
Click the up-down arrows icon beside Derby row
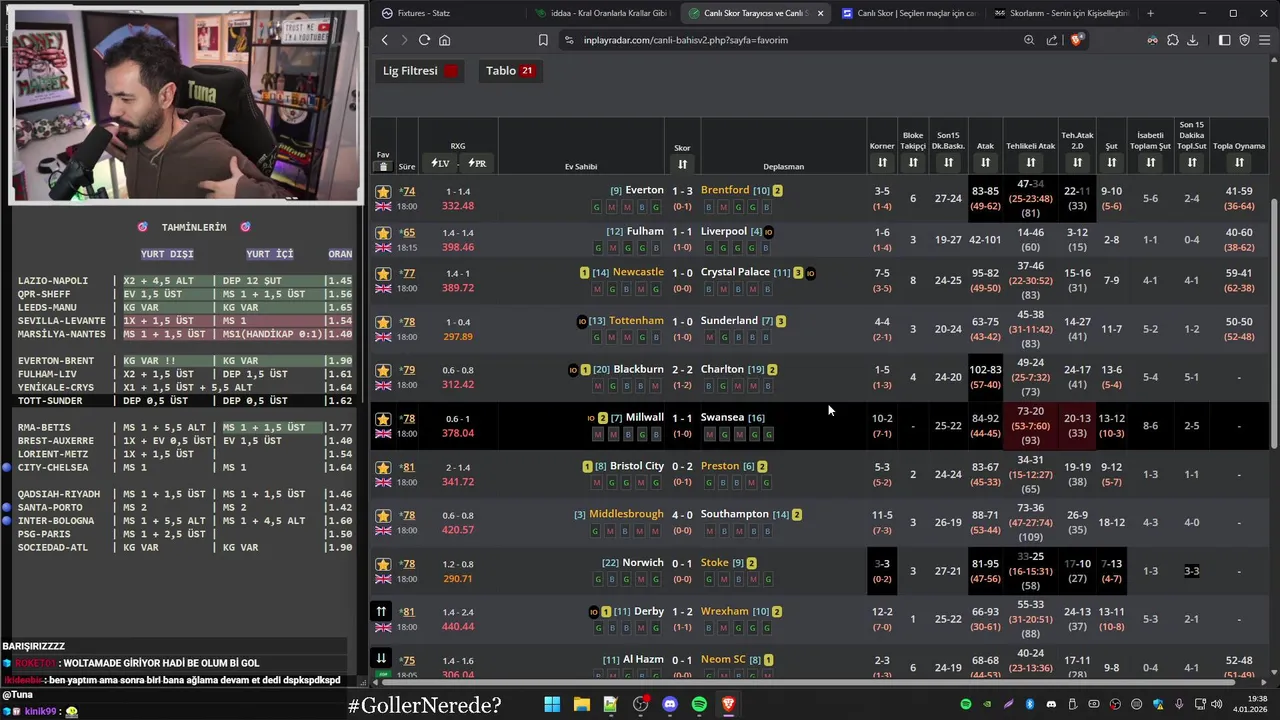[381, 611]
